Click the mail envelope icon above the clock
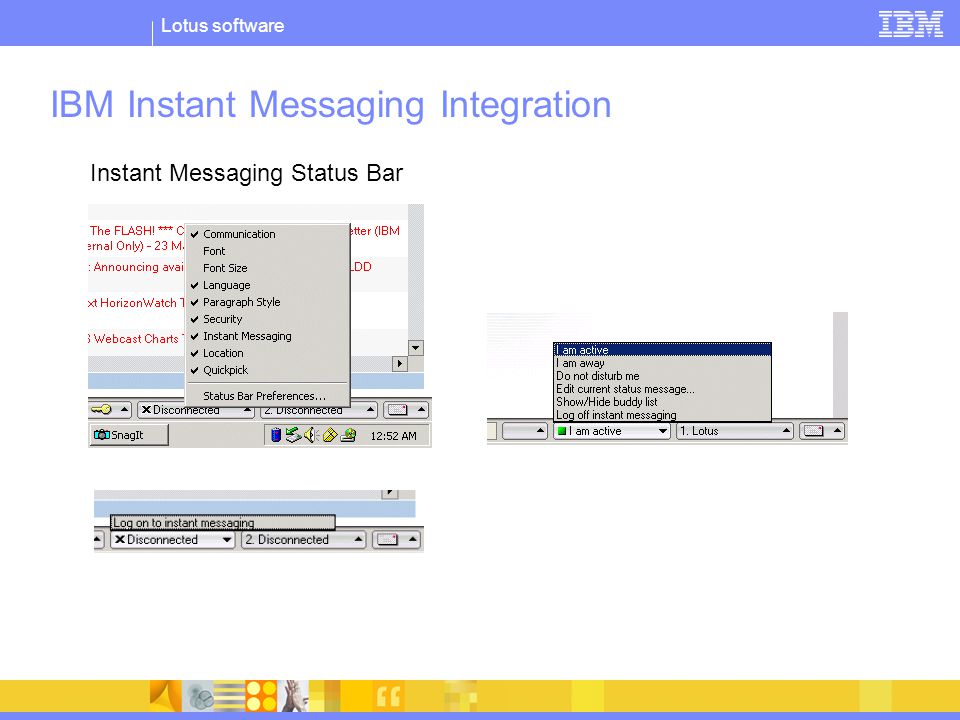The height and width of the screenshot is (720, 960). (398, 410)
